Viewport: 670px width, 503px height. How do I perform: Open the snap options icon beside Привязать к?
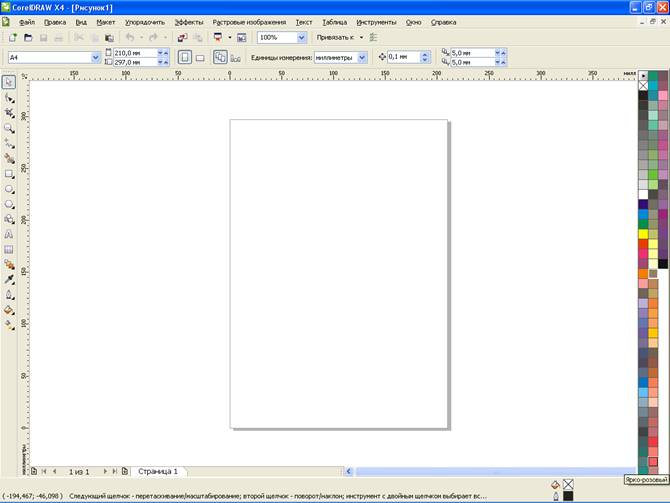tap(373, 38)
